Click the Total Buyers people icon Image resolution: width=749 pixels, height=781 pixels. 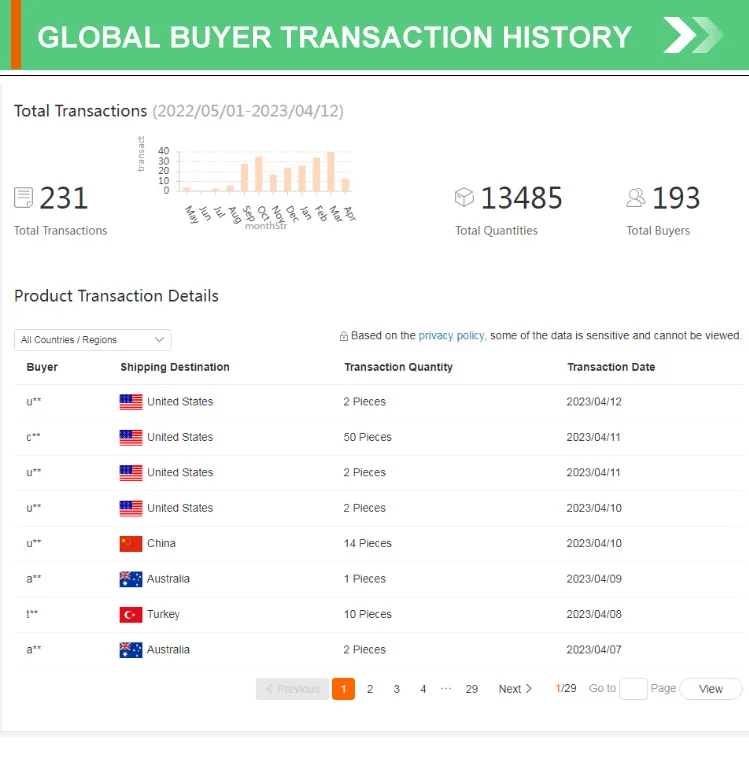pyautogui.click(x=636, y=198)
